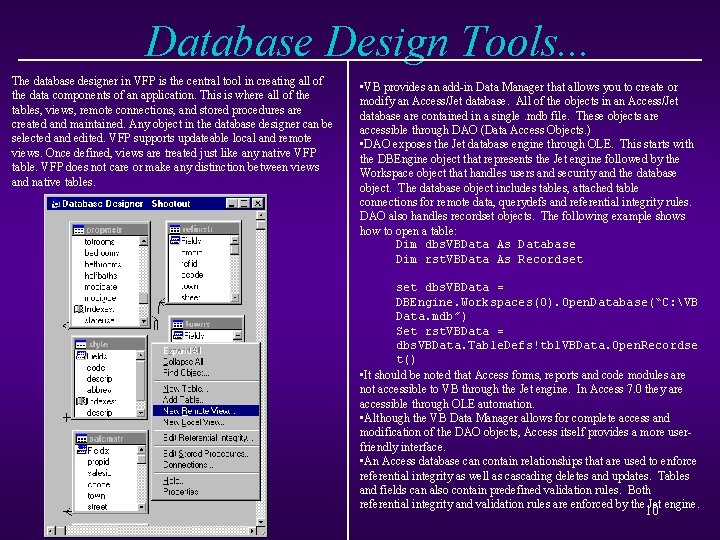
Task: Select New Remote View menu entry
Action: coord(206,411)
